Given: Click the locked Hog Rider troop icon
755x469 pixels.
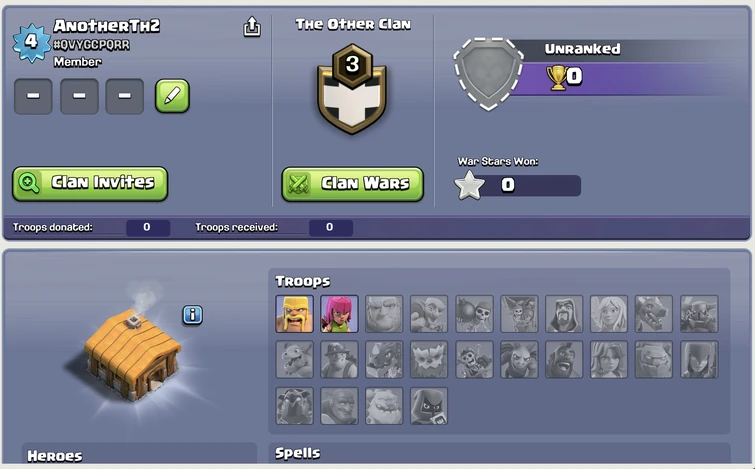Looking at the screenshot, I should pyautogui.click(x=564, y=360).
